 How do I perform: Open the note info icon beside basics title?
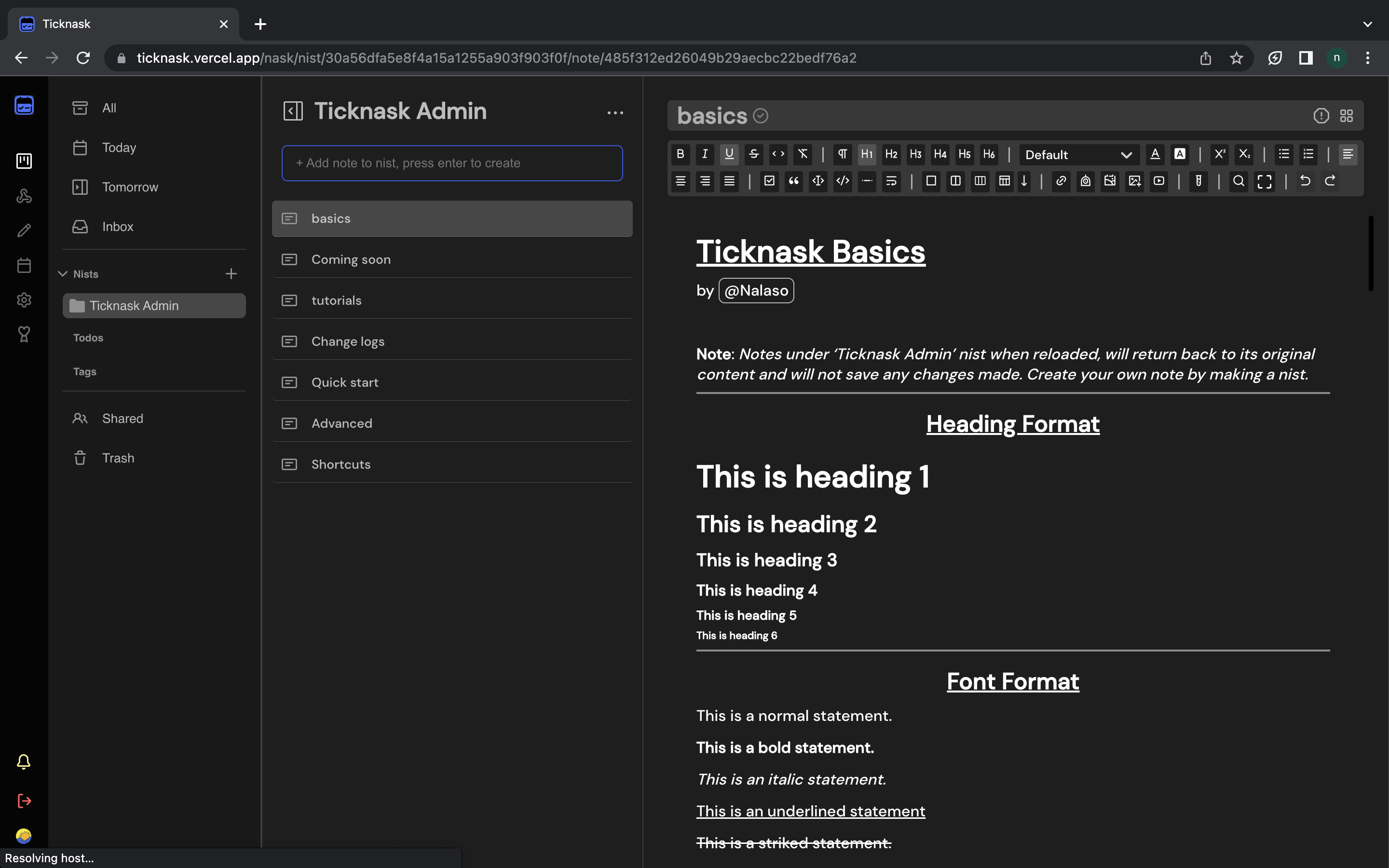[x=1321, y=116]
